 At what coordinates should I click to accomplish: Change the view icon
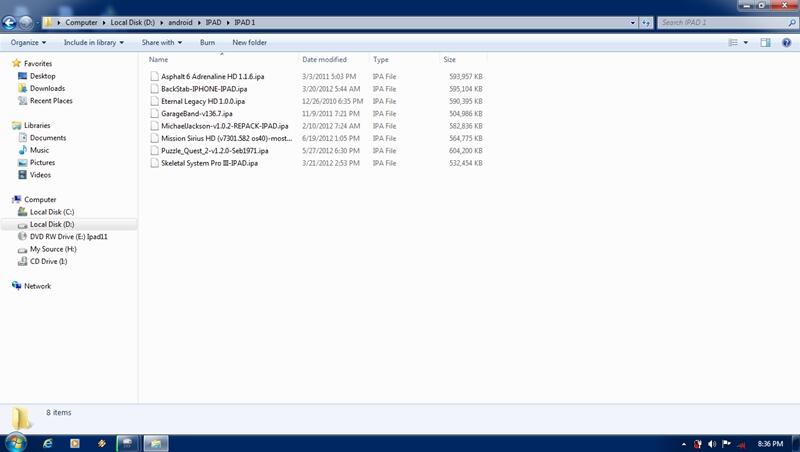(733, 42)
